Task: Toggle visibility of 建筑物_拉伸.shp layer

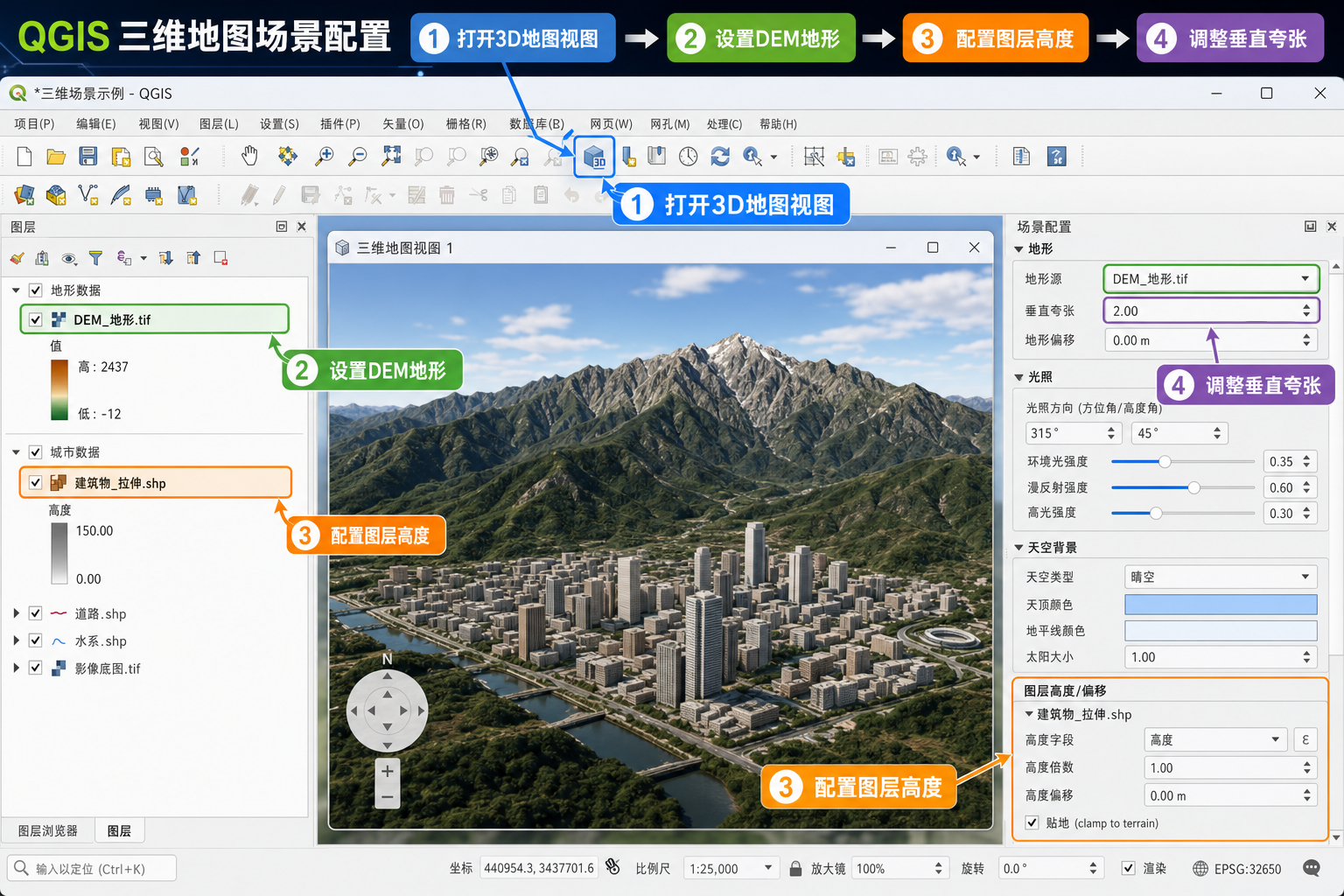Action: [x=36, y=482]
